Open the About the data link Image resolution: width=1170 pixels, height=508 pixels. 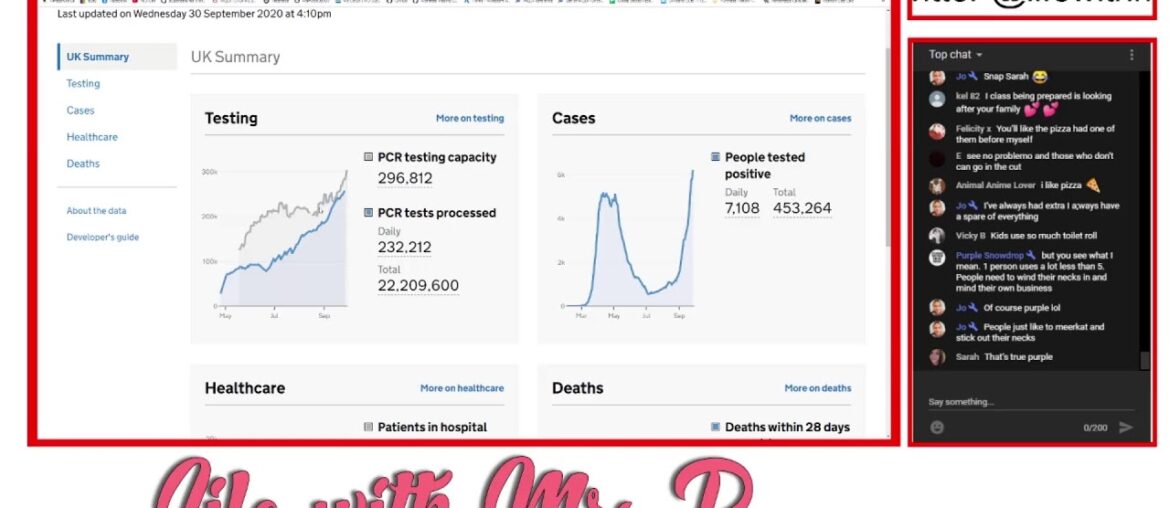point(96,211)
